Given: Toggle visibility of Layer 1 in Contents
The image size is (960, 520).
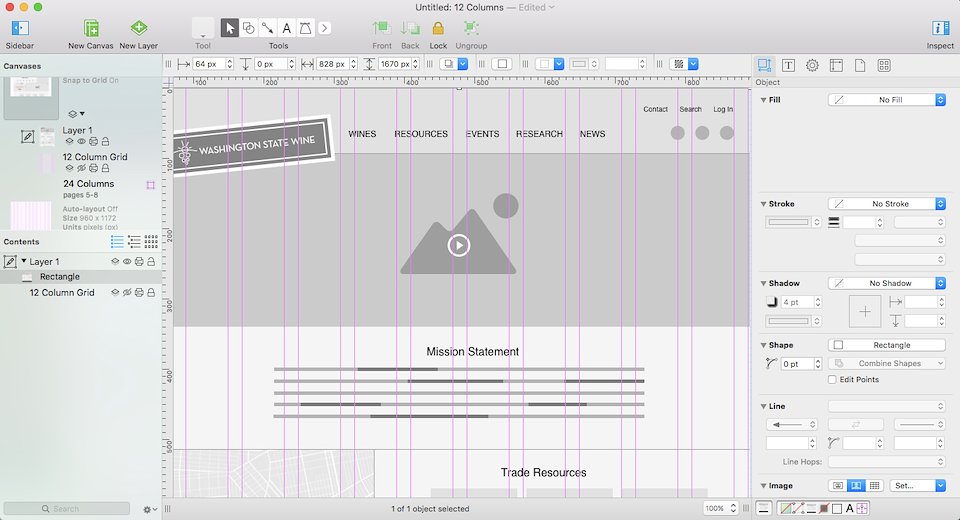Looking at the screenshot, I should pyautogui.click(x=127, y=261).
